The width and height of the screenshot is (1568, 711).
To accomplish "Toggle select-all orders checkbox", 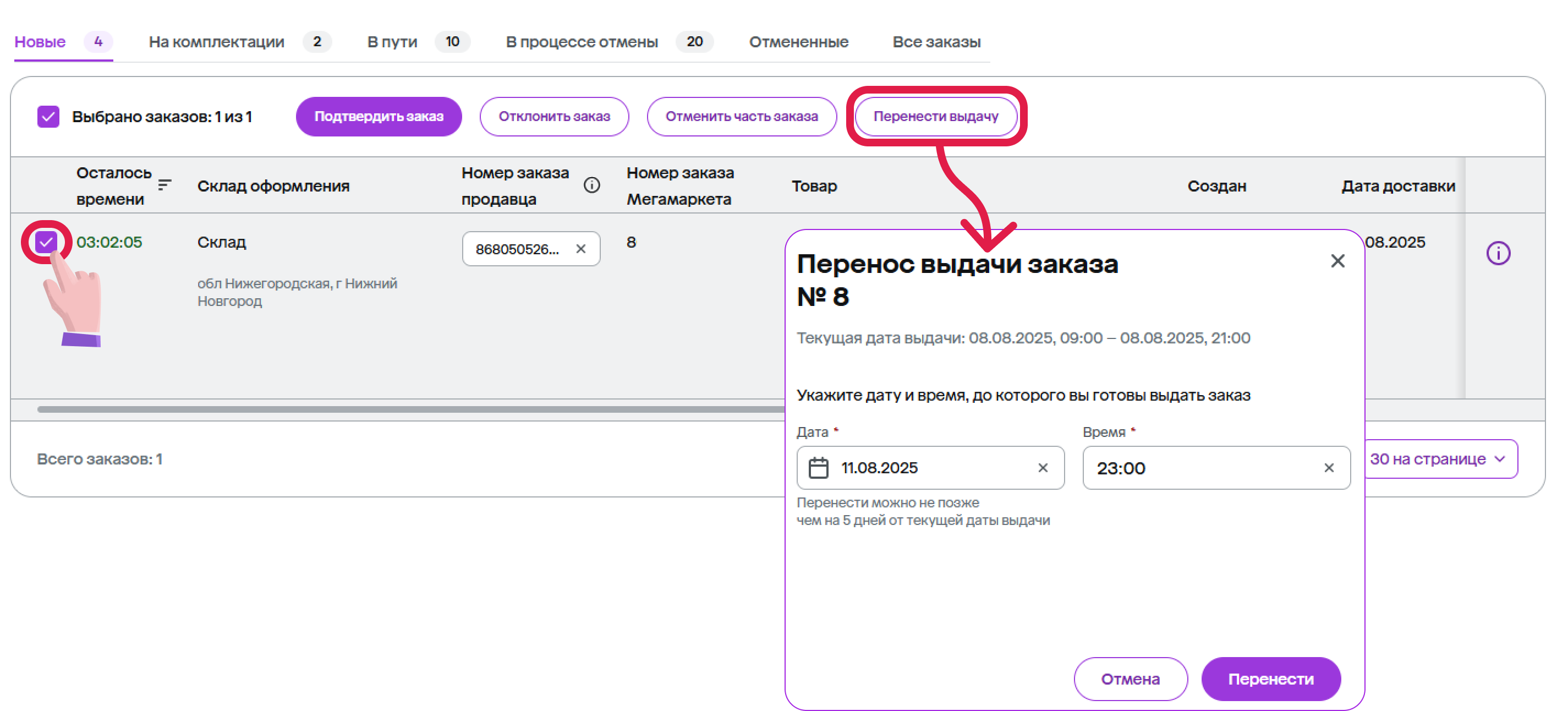I will [48, 116].
